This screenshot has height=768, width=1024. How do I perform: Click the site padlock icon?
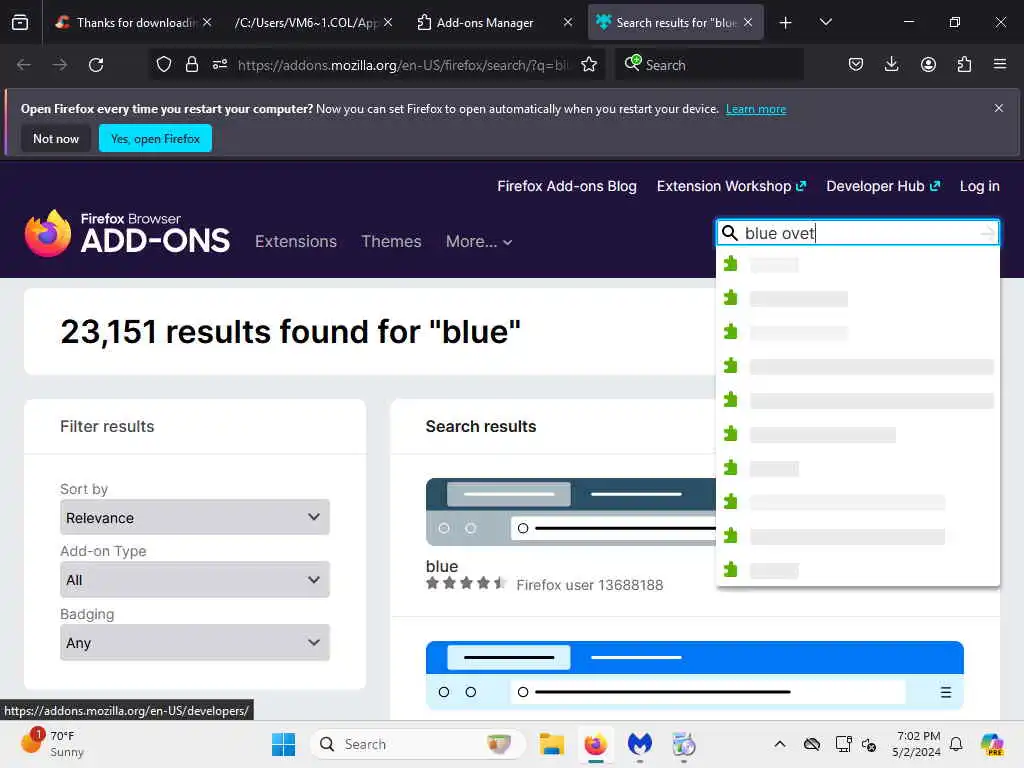(192, 65)
